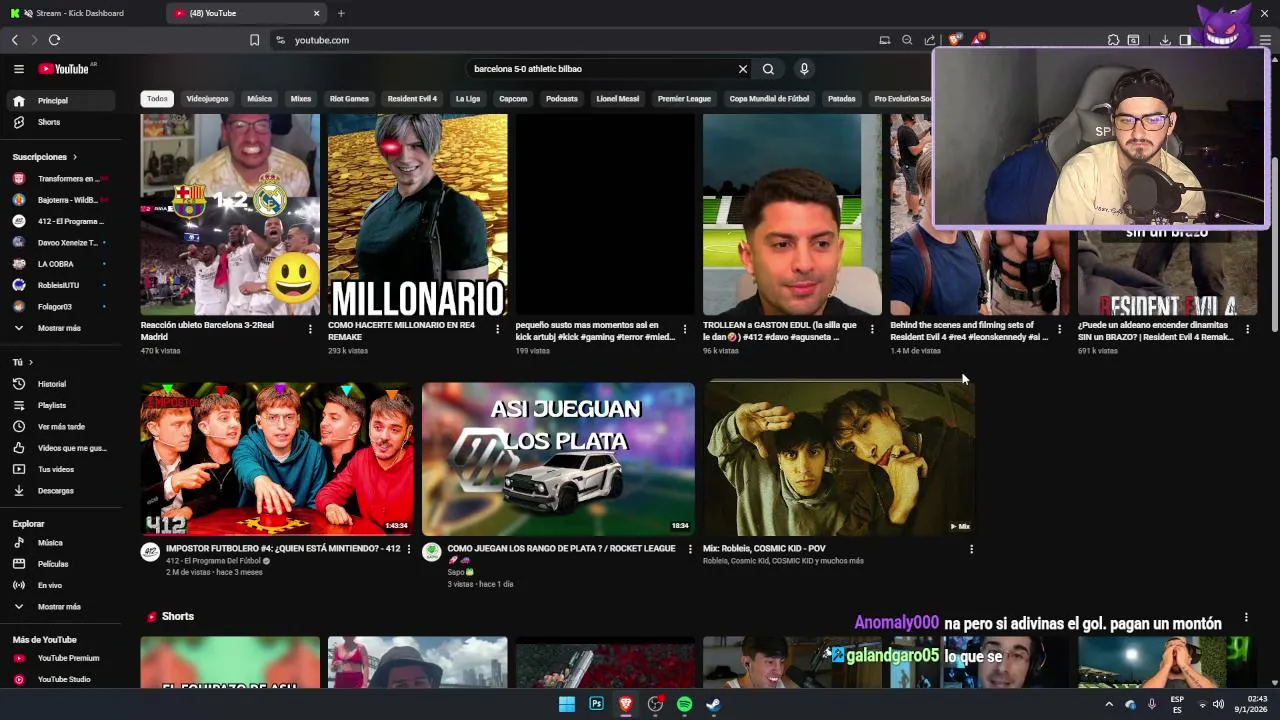Open Música under Explorar

pos(50,543)
